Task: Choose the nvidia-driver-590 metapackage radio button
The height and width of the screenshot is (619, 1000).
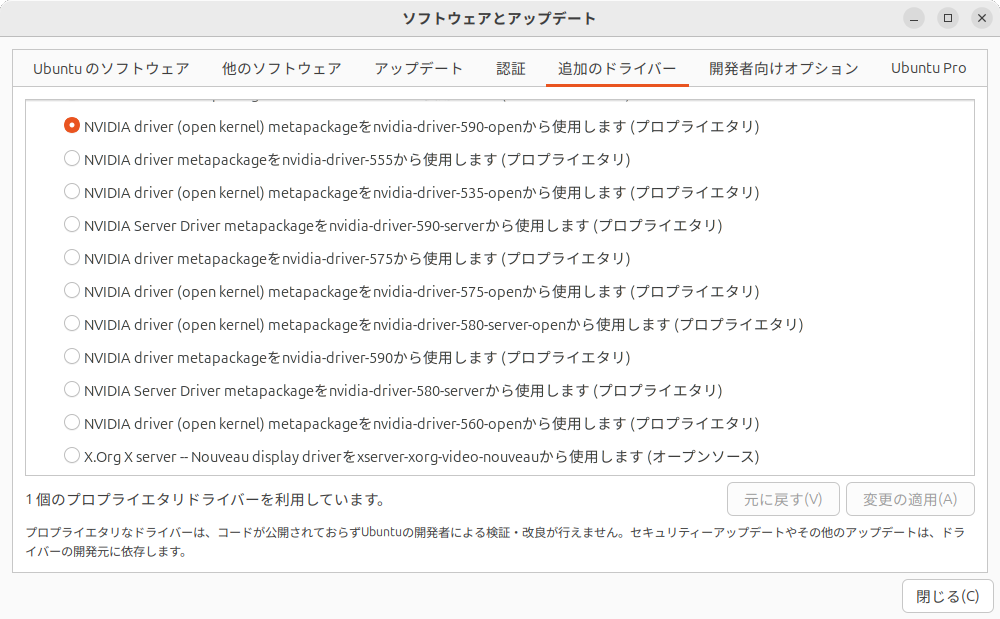Action: 72,356
